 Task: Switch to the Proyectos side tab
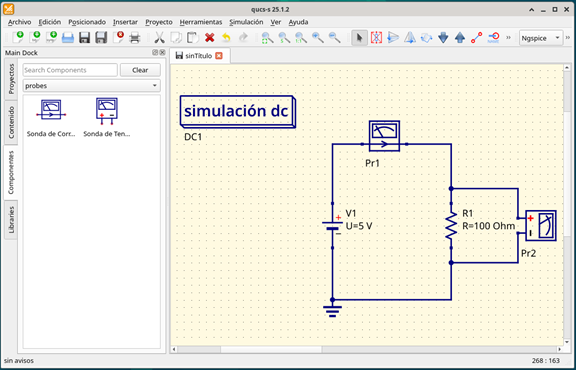click(11, 79)
